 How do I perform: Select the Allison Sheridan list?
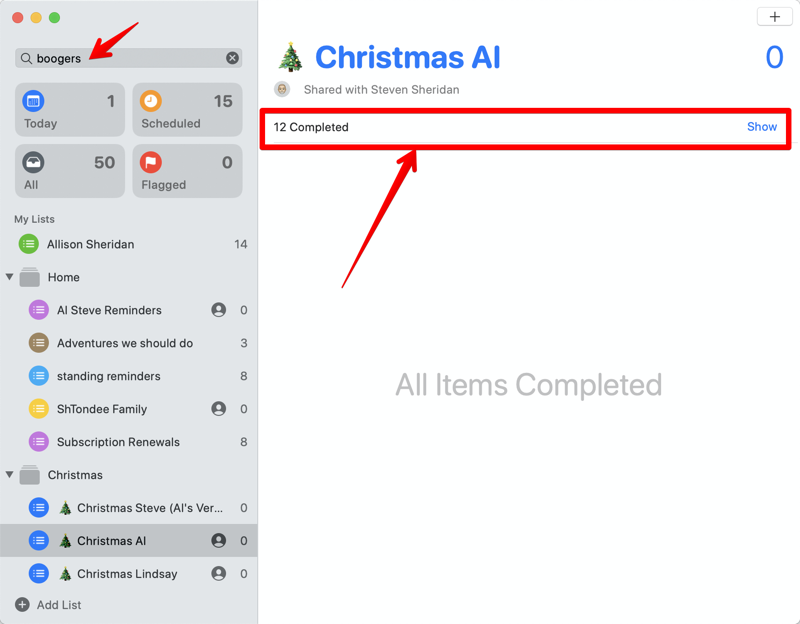tap(90, 244)
